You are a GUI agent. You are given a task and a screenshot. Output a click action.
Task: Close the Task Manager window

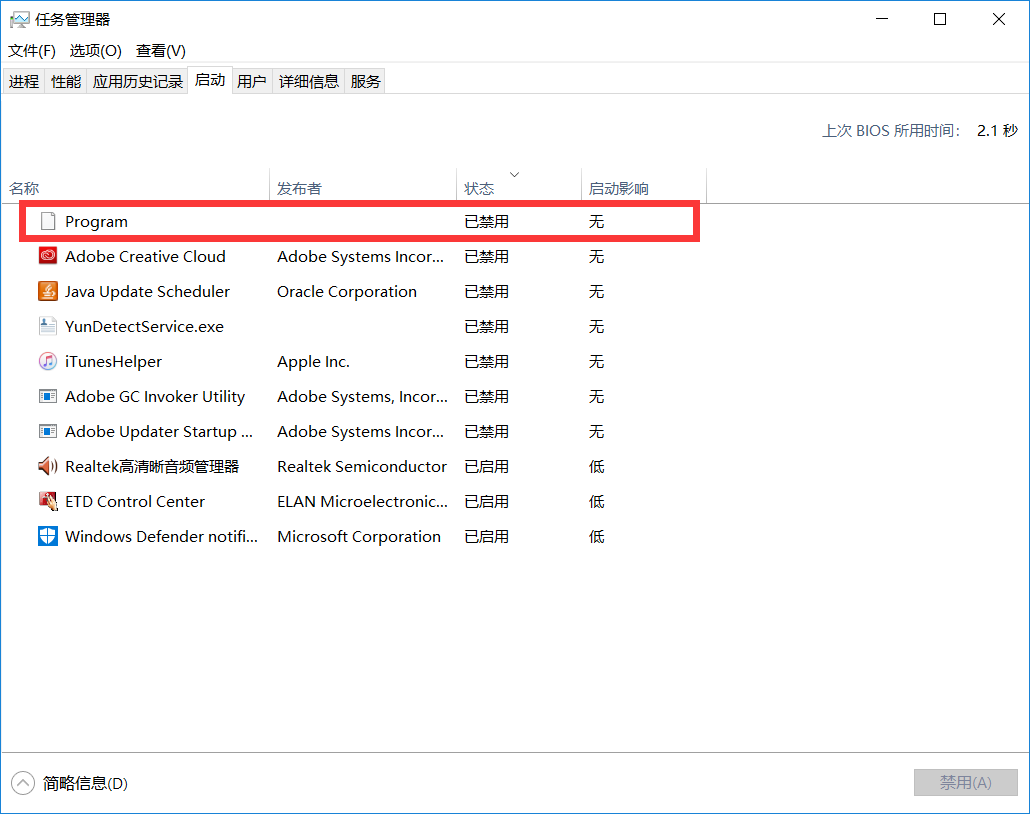pyautogui.click(x=998, y=19)
